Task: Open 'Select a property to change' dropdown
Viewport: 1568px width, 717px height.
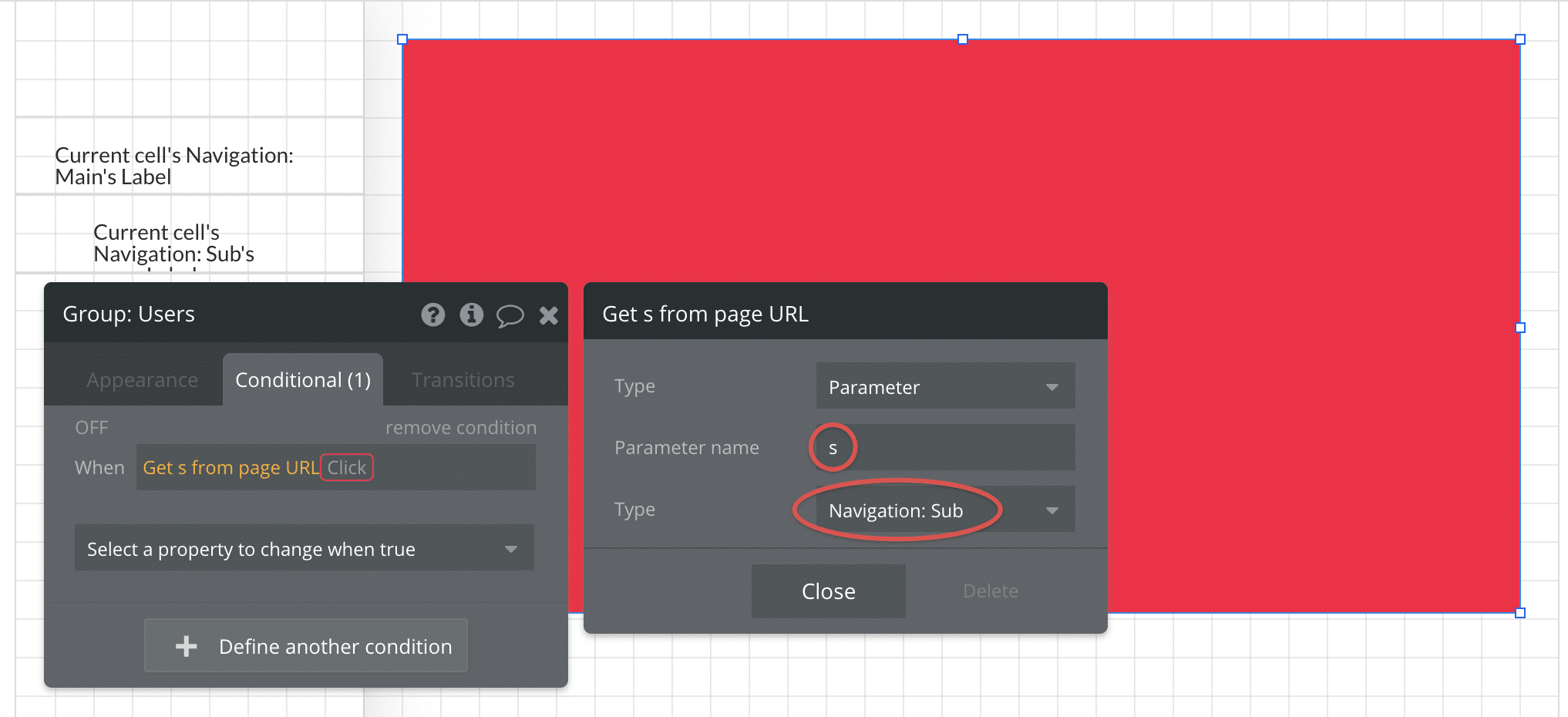Action: [x=304, y=549]
